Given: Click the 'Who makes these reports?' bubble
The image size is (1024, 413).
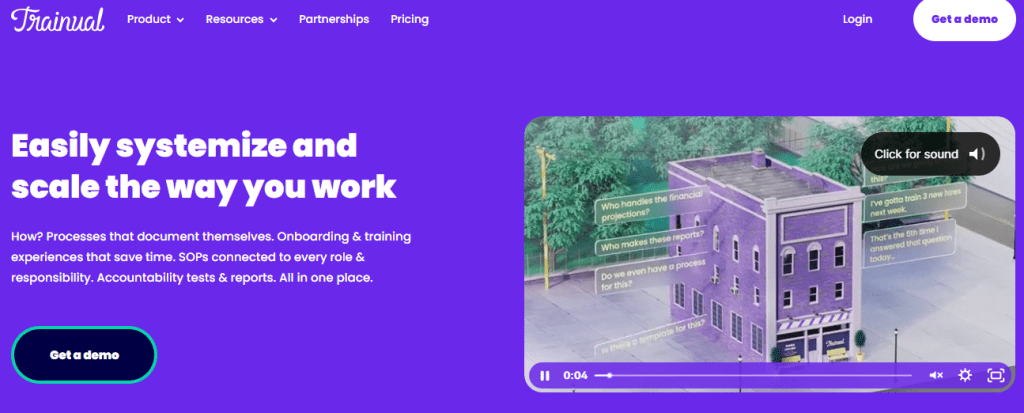Looking at the screenshot, I should (650, 241).
